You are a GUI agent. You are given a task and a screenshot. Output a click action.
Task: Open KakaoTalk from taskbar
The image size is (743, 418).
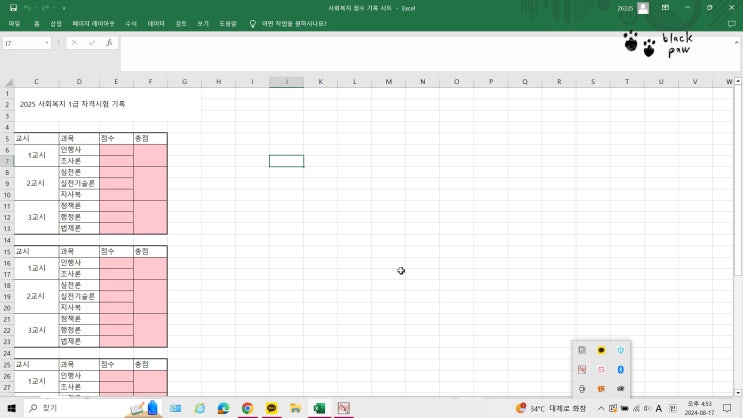tap(272, 408)
